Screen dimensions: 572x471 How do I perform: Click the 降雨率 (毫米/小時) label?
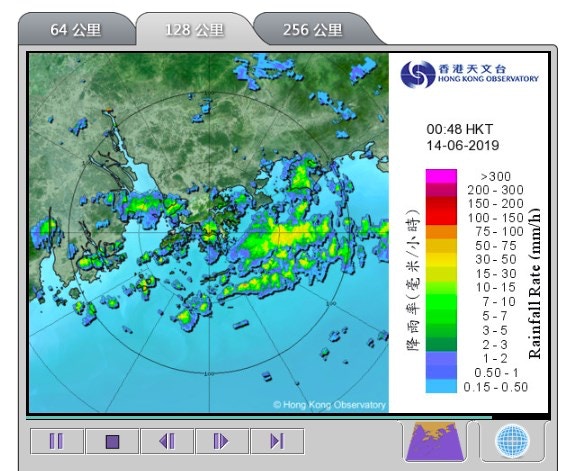[413, 280]
